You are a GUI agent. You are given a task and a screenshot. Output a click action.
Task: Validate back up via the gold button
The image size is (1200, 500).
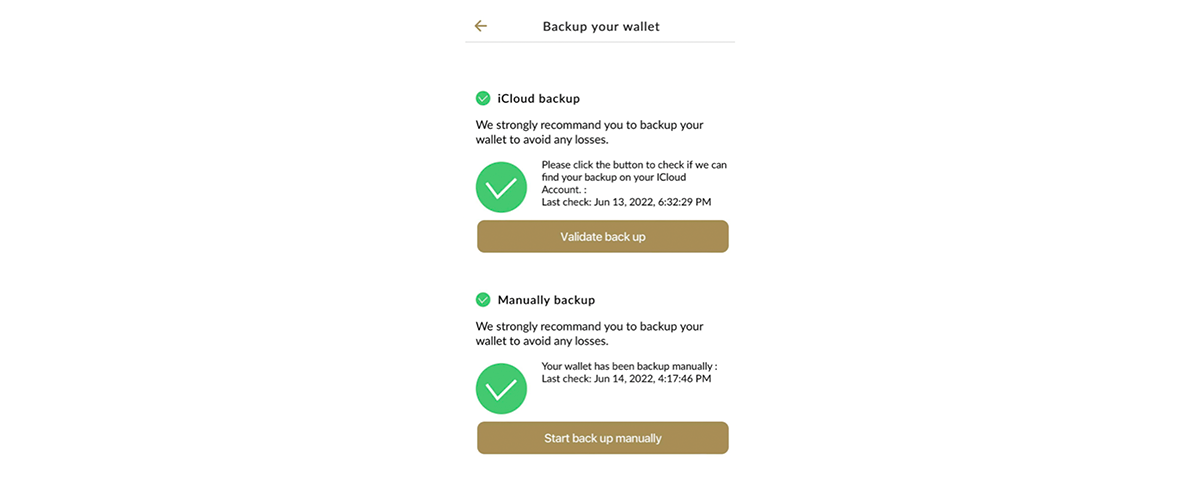tap(603, 236)
